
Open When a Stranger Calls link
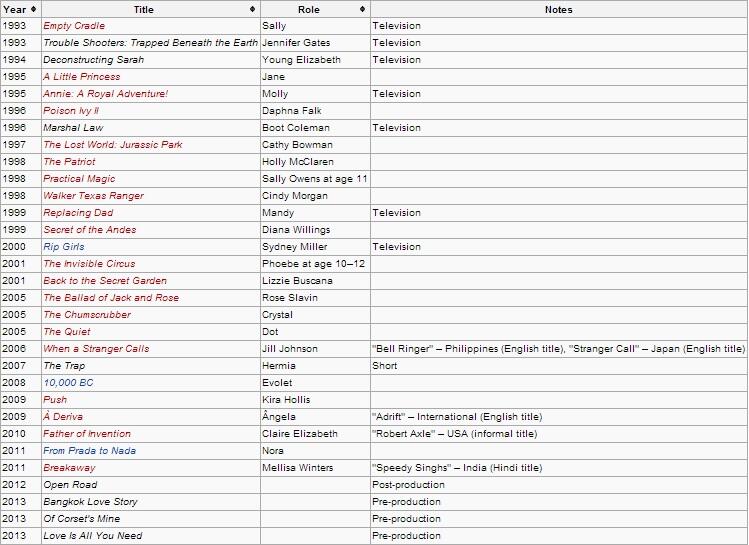[x=96, y=349]
